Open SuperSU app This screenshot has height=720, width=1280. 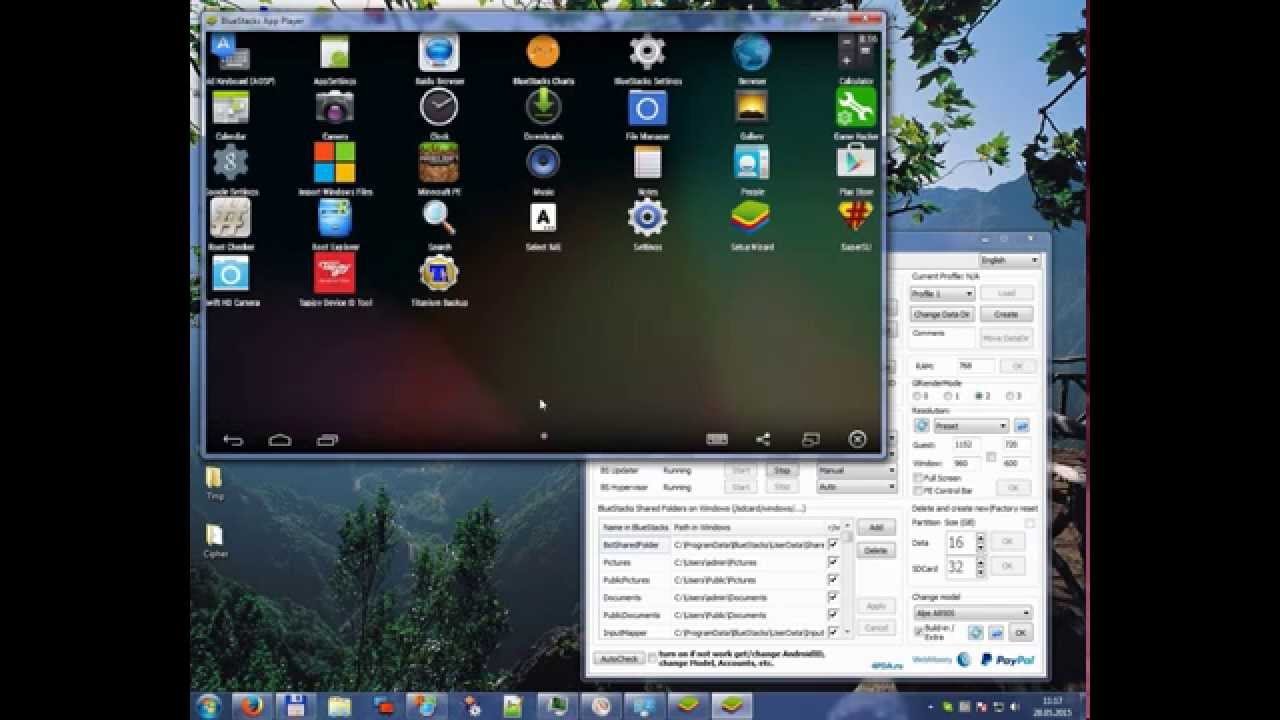[x=856, y=216]
